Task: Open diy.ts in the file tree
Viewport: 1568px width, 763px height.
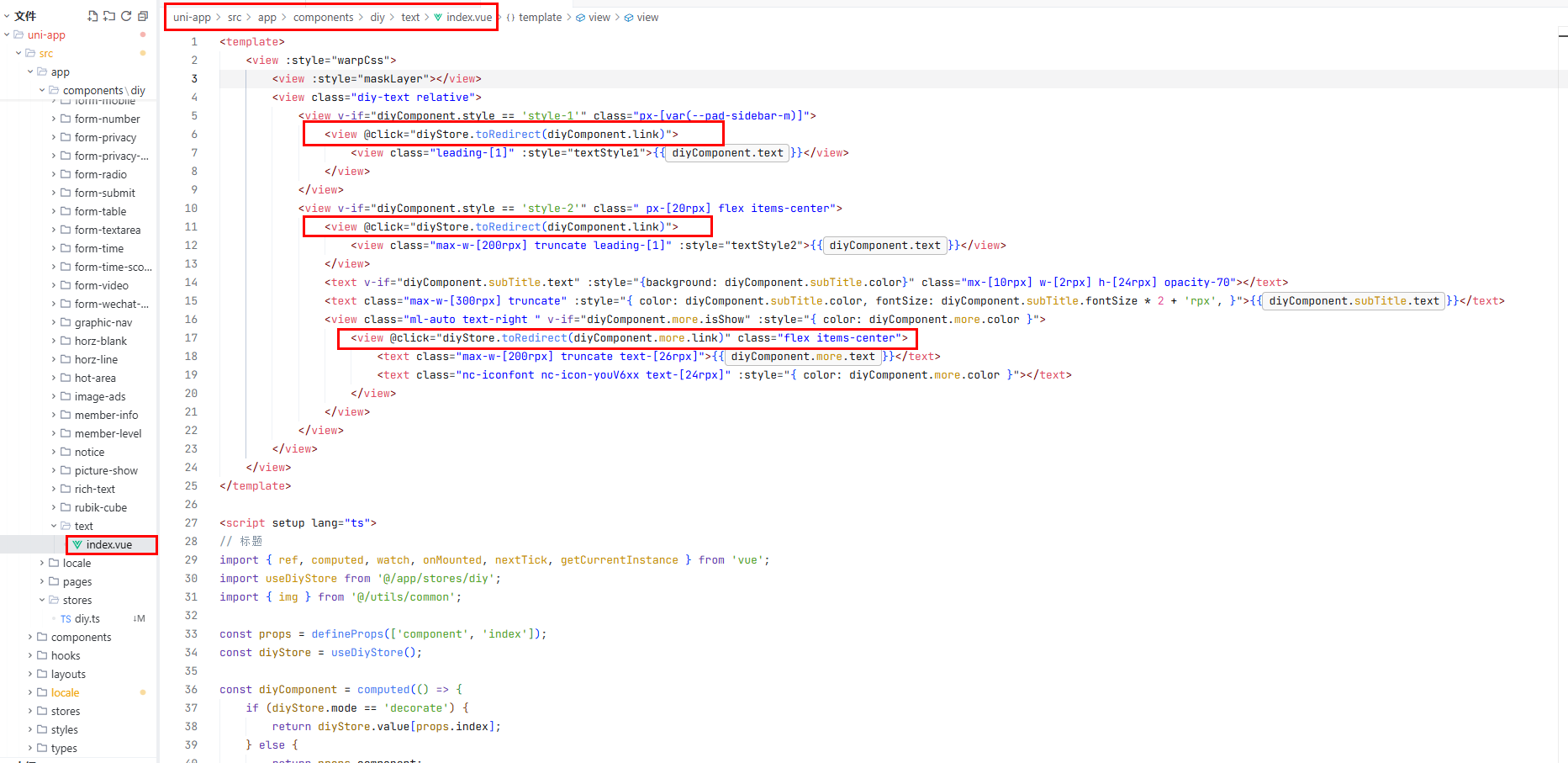Action: (x=87, y=619)
